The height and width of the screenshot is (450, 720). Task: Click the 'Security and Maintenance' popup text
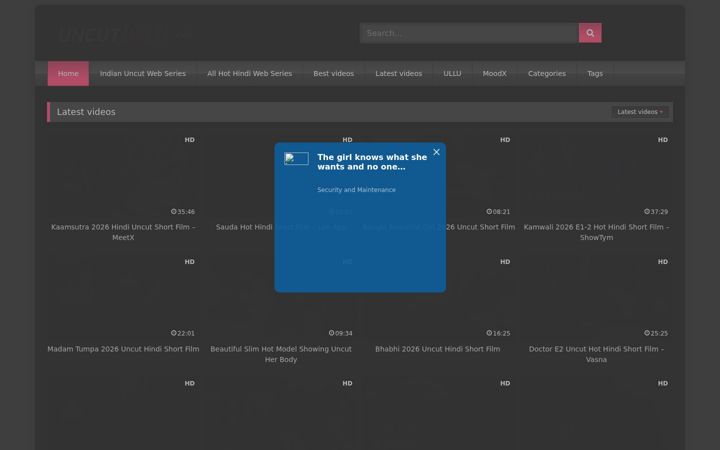356,190
